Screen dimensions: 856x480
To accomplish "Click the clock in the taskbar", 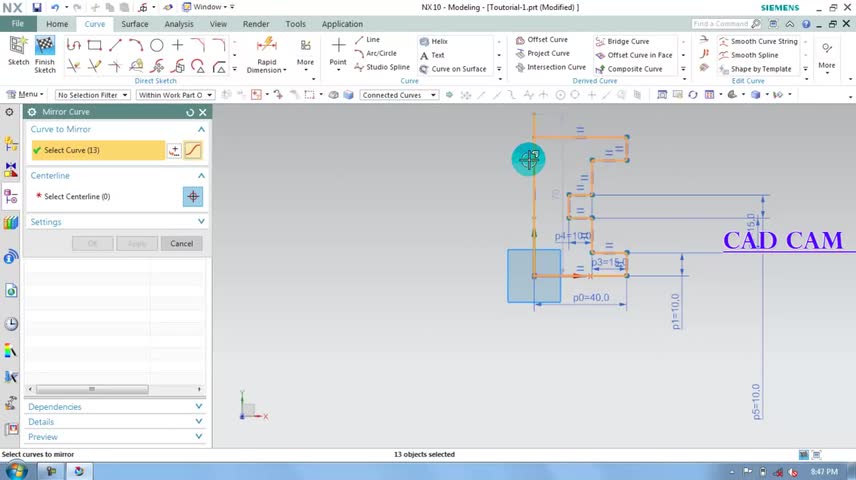I will point(824,471).
